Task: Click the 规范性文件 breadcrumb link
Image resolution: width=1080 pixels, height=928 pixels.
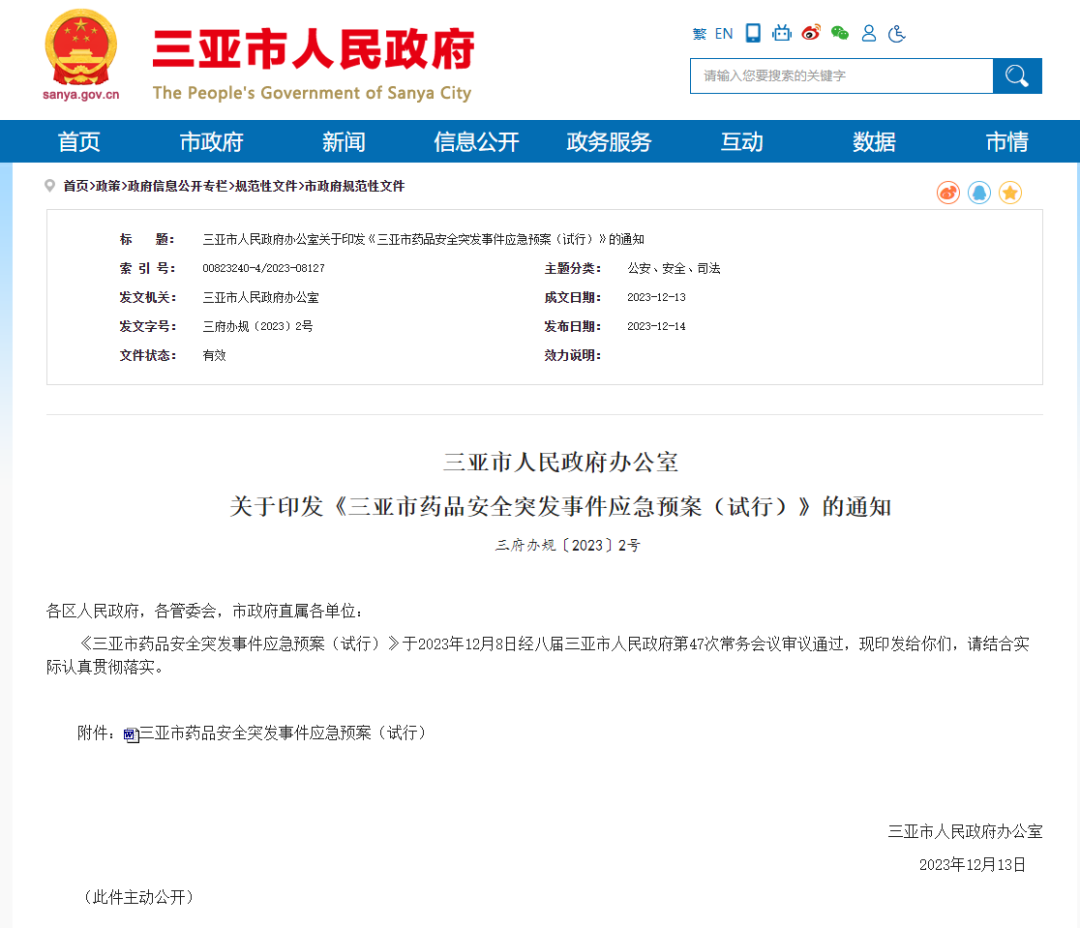Action: [x=266, y=186]
